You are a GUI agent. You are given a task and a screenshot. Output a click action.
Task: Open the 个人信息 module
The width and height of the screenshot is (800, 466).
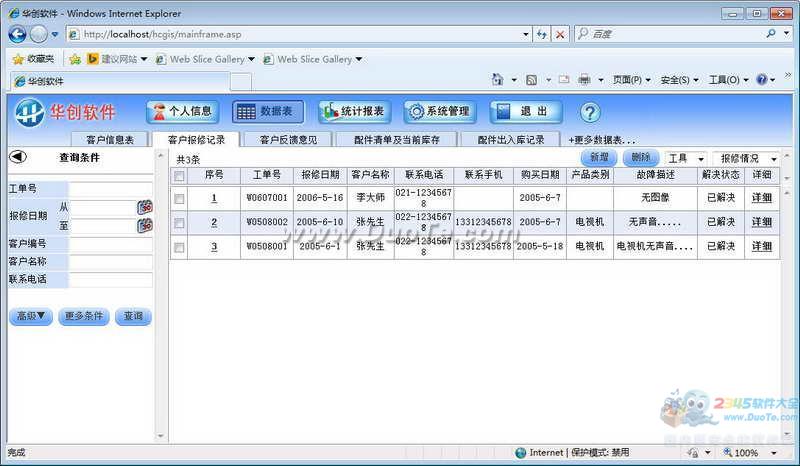point(183,112)
